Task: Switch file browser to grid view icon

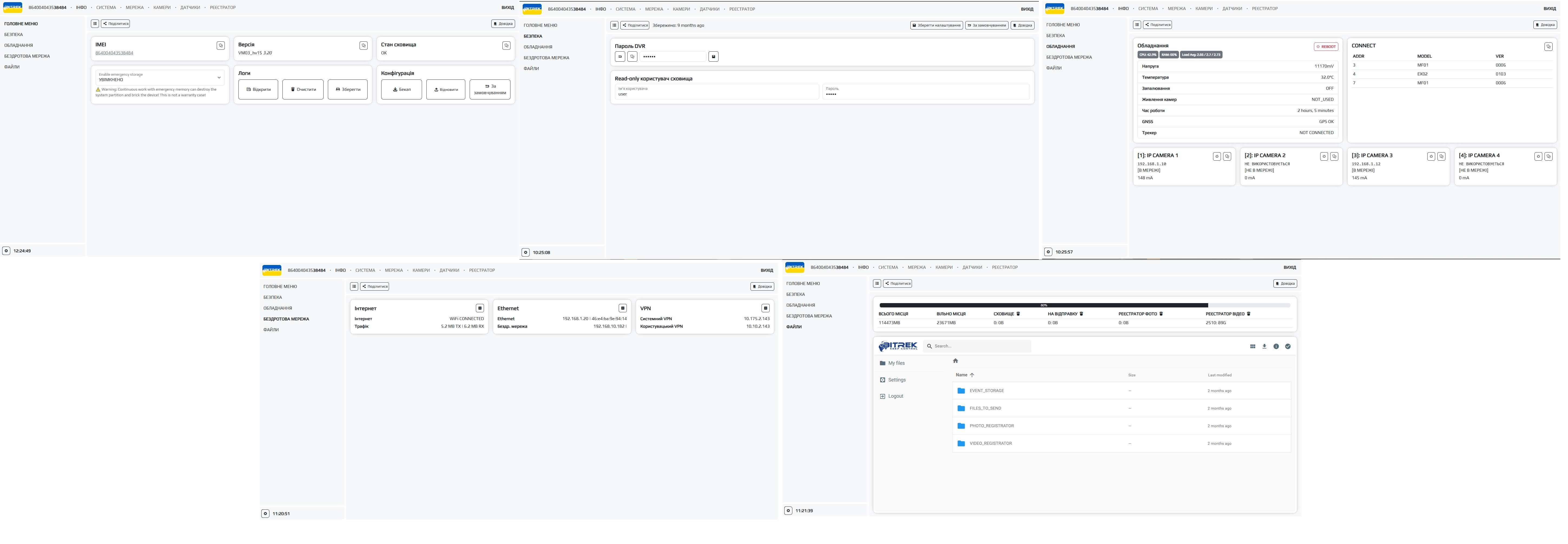Action: [x=1253, y=346]
